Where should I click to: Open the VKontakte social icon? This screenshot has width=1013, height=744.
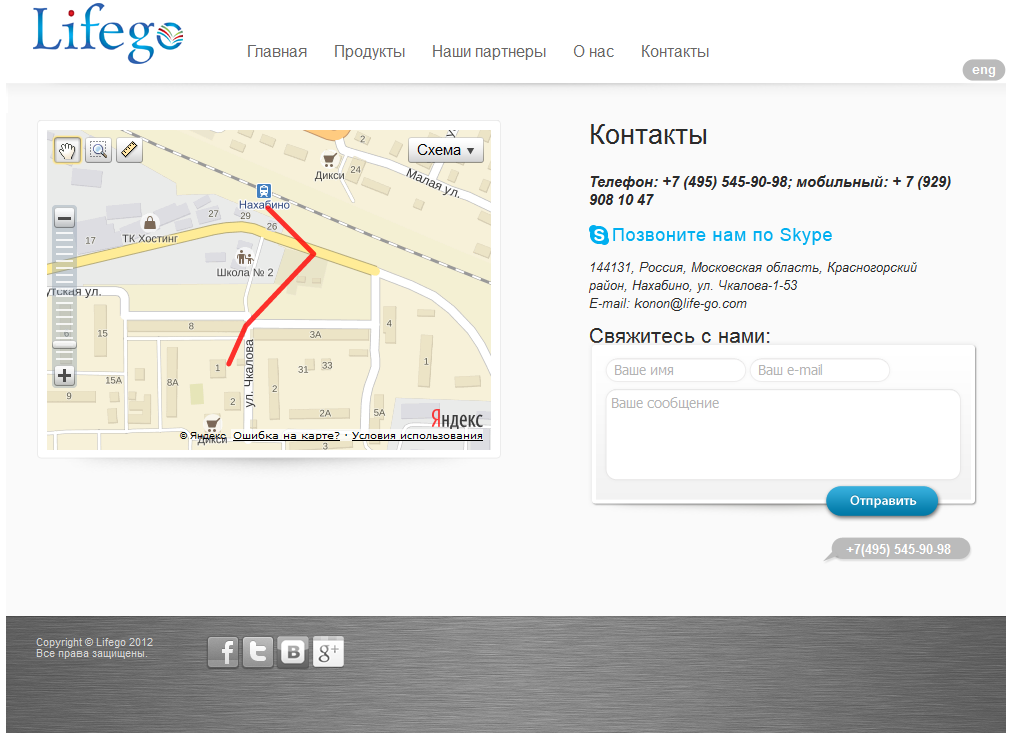[293, 652]
